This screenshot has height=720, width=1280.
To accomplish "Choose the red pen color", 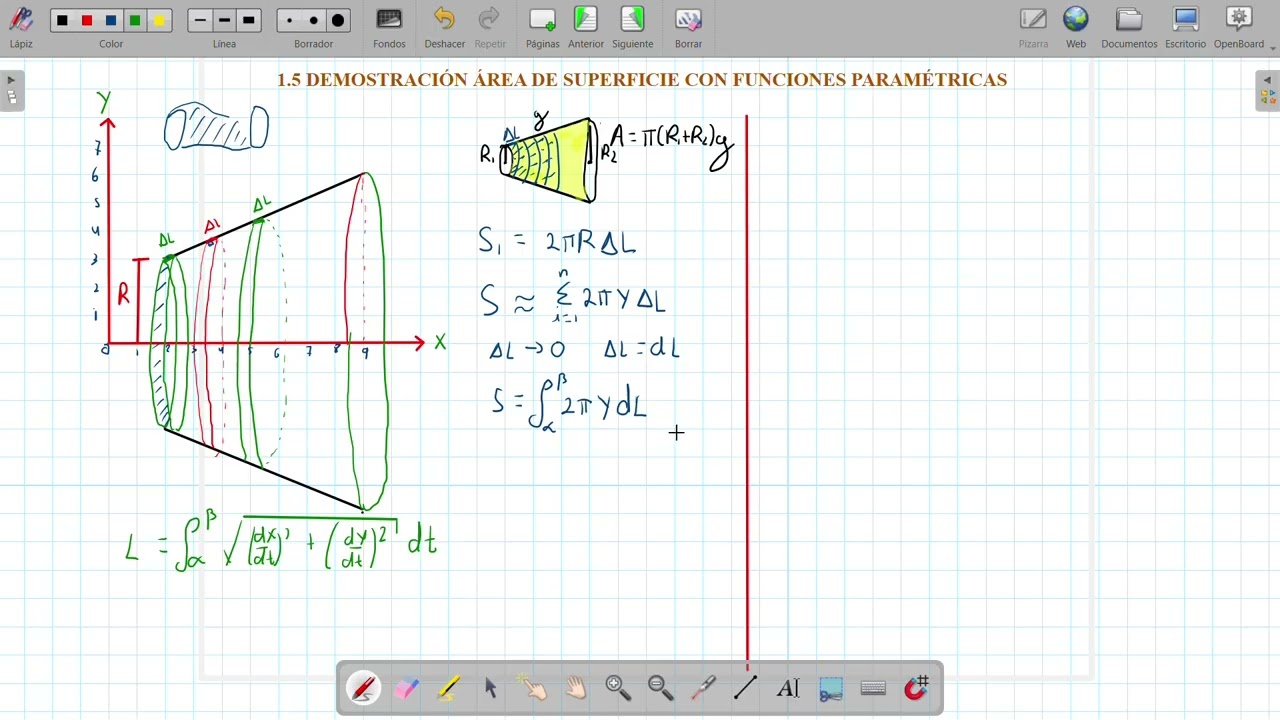I will tap(87, 20).
